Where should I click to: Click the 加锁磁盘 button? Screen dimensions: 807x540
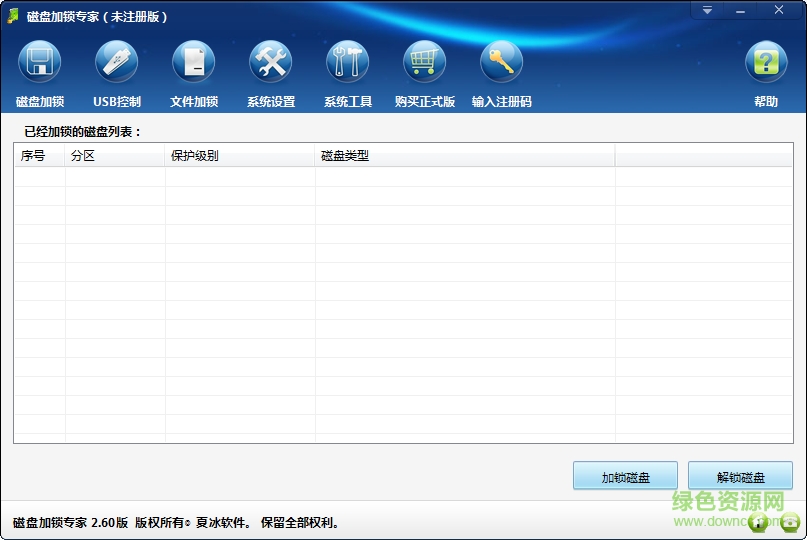[625, 477]
